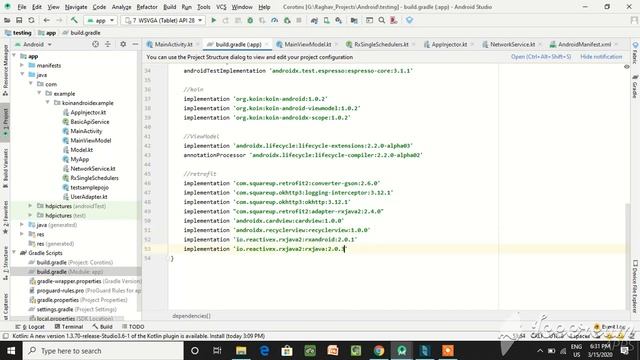The height and width of the screenshot is (360, 640).
Task: Open the Android project view dropdown
Action: point(33,44)
